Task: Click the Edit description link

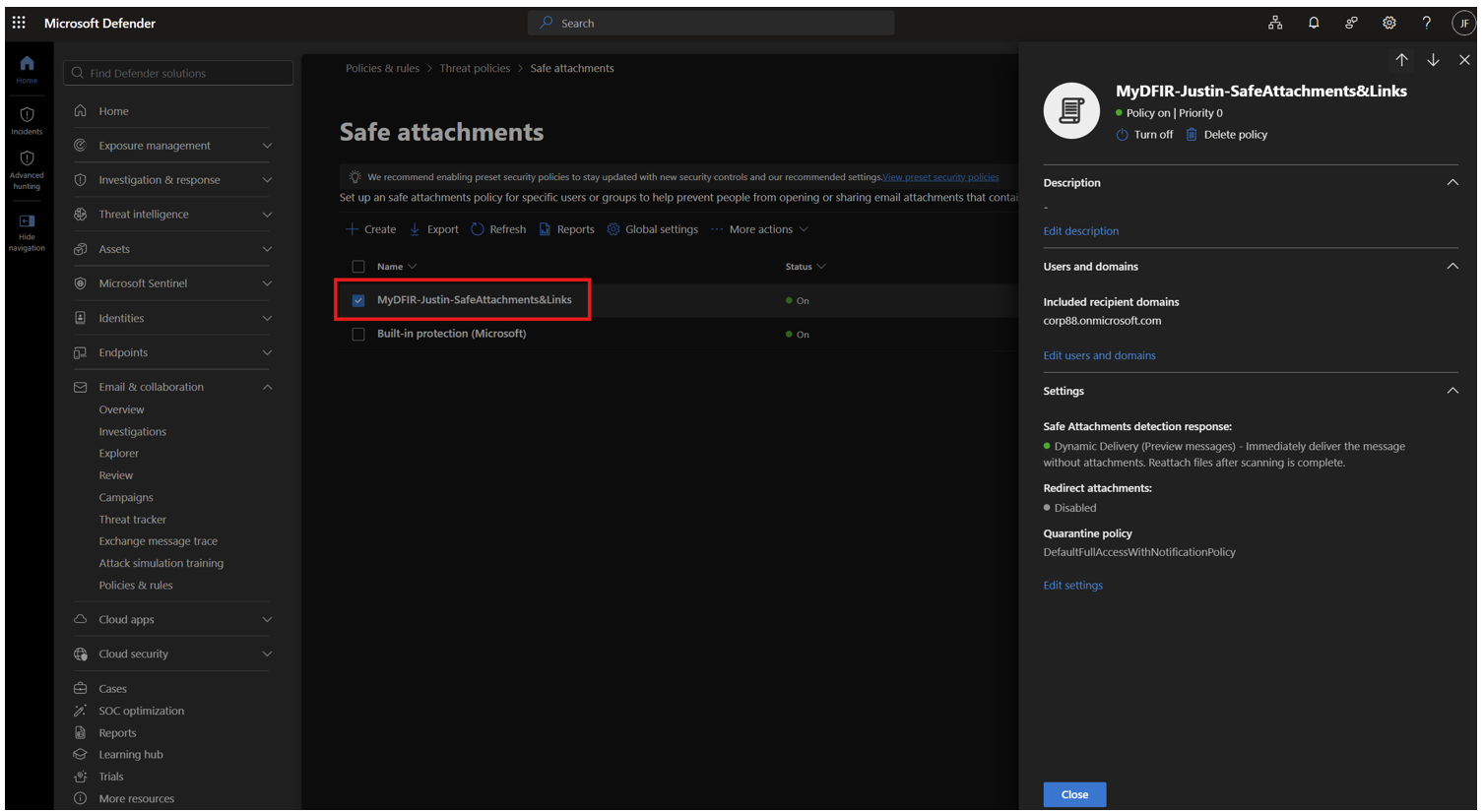Action: point(1080,231)
